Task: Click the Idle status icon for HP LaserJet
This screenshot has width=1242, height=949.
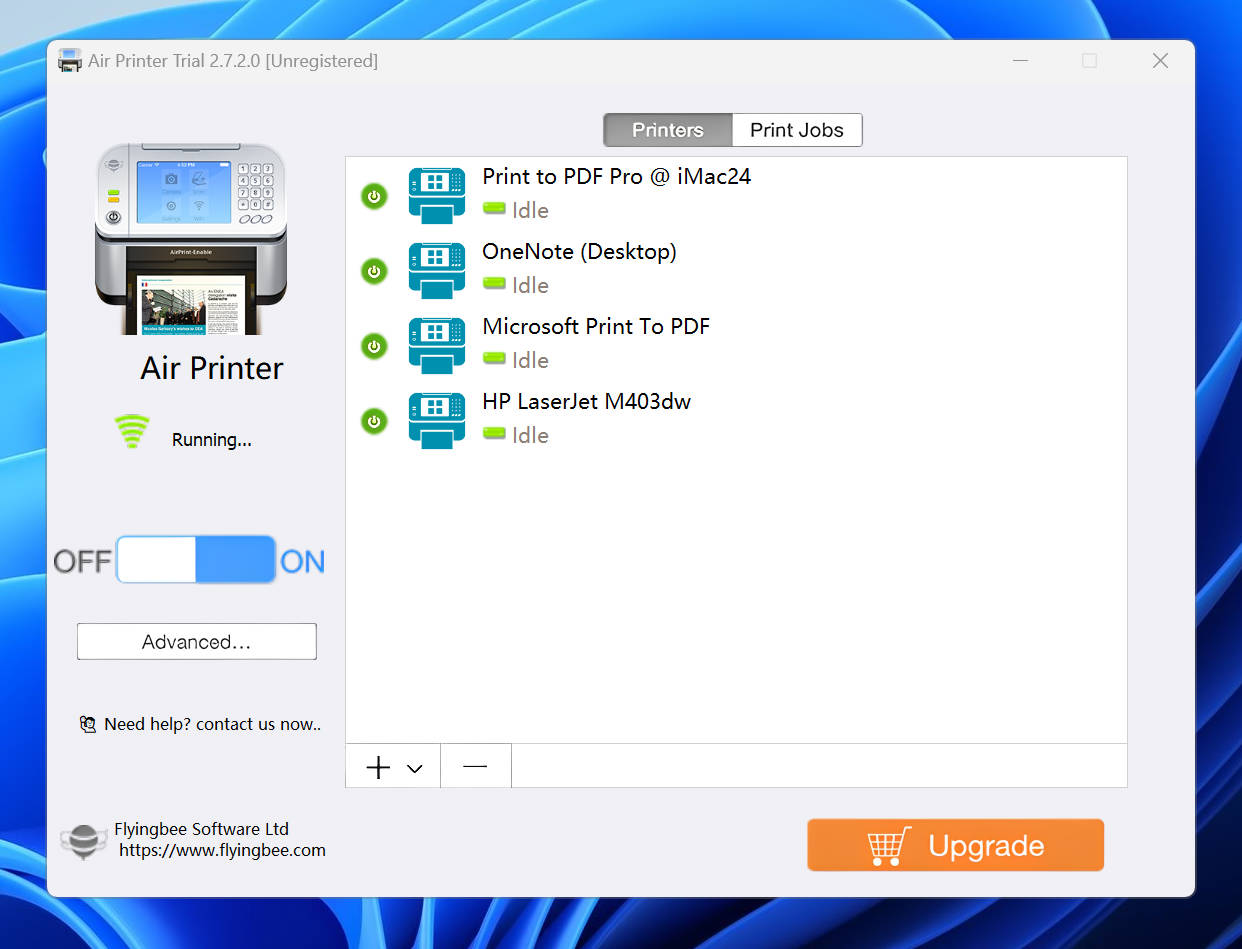Action: coord(494,434)
